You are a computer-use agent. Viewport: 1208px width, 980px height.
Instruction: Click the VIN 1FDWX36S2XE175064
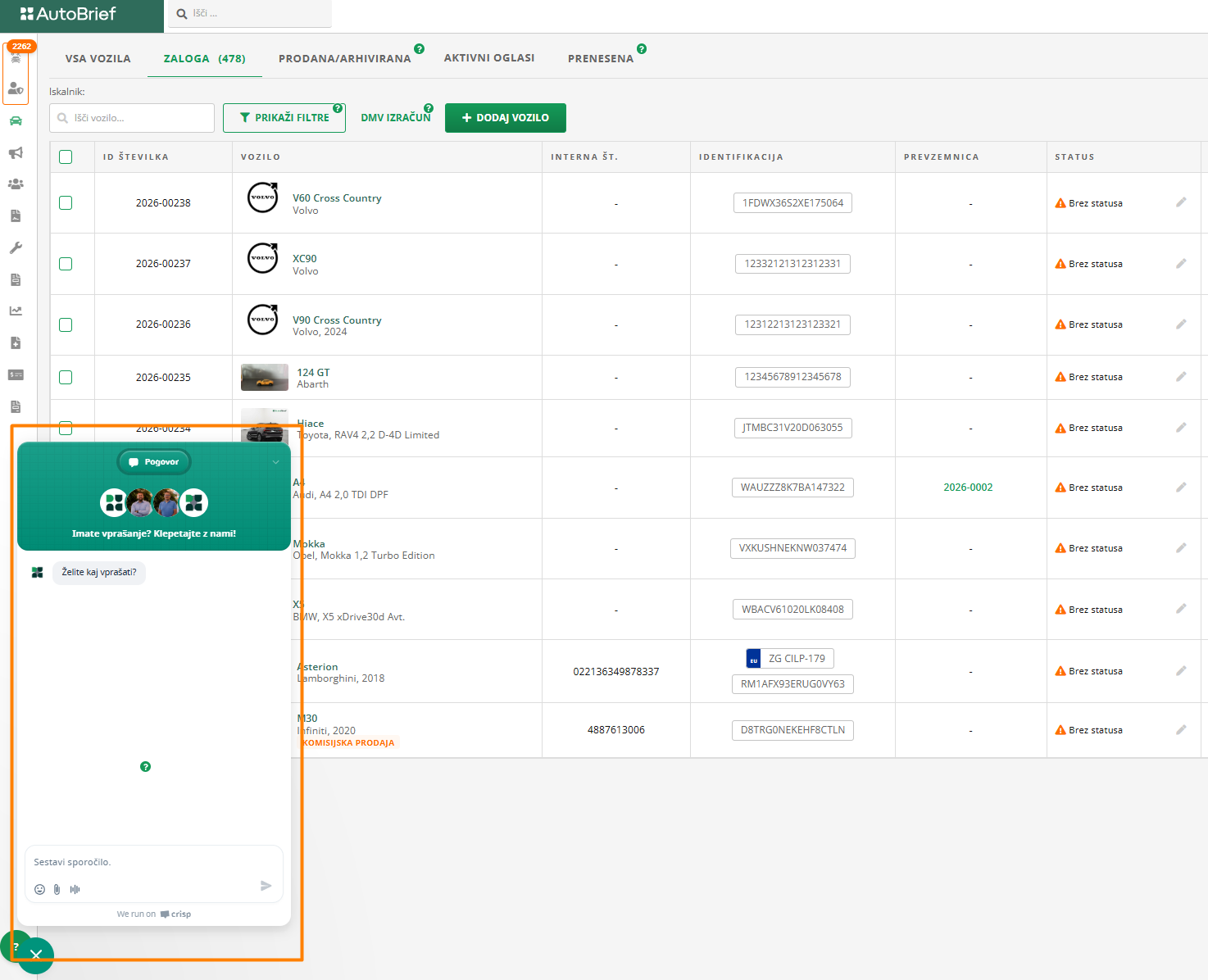pyautogui.click(x=792, y=203)
